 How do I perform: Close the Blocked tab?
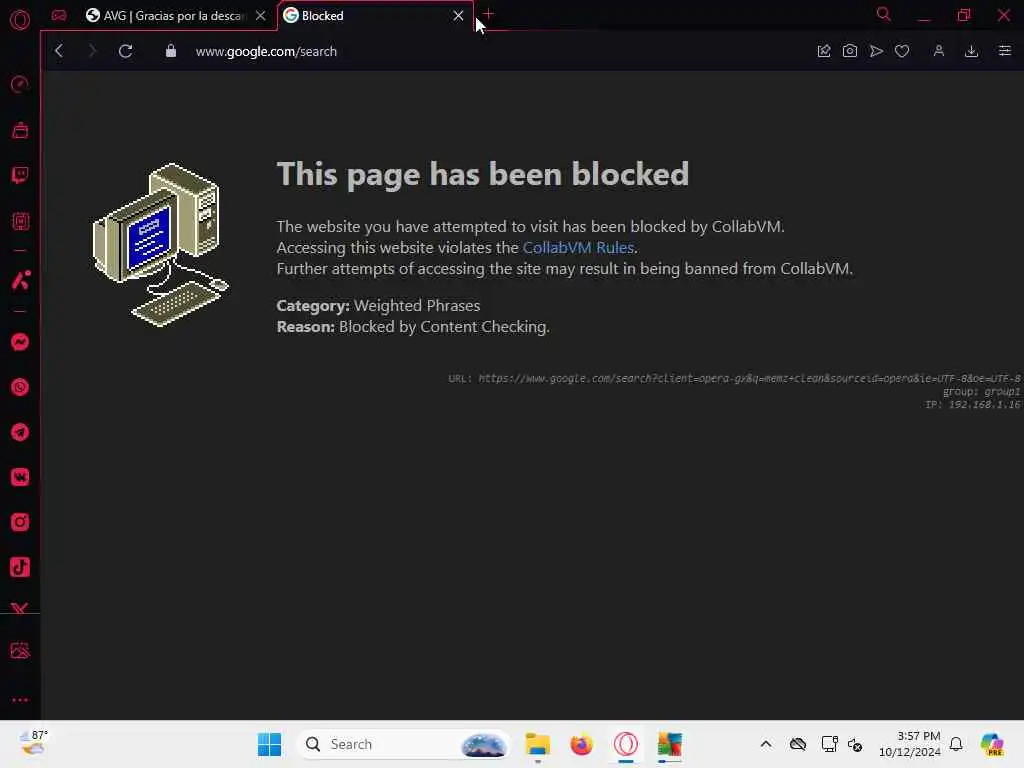point(458,16)
